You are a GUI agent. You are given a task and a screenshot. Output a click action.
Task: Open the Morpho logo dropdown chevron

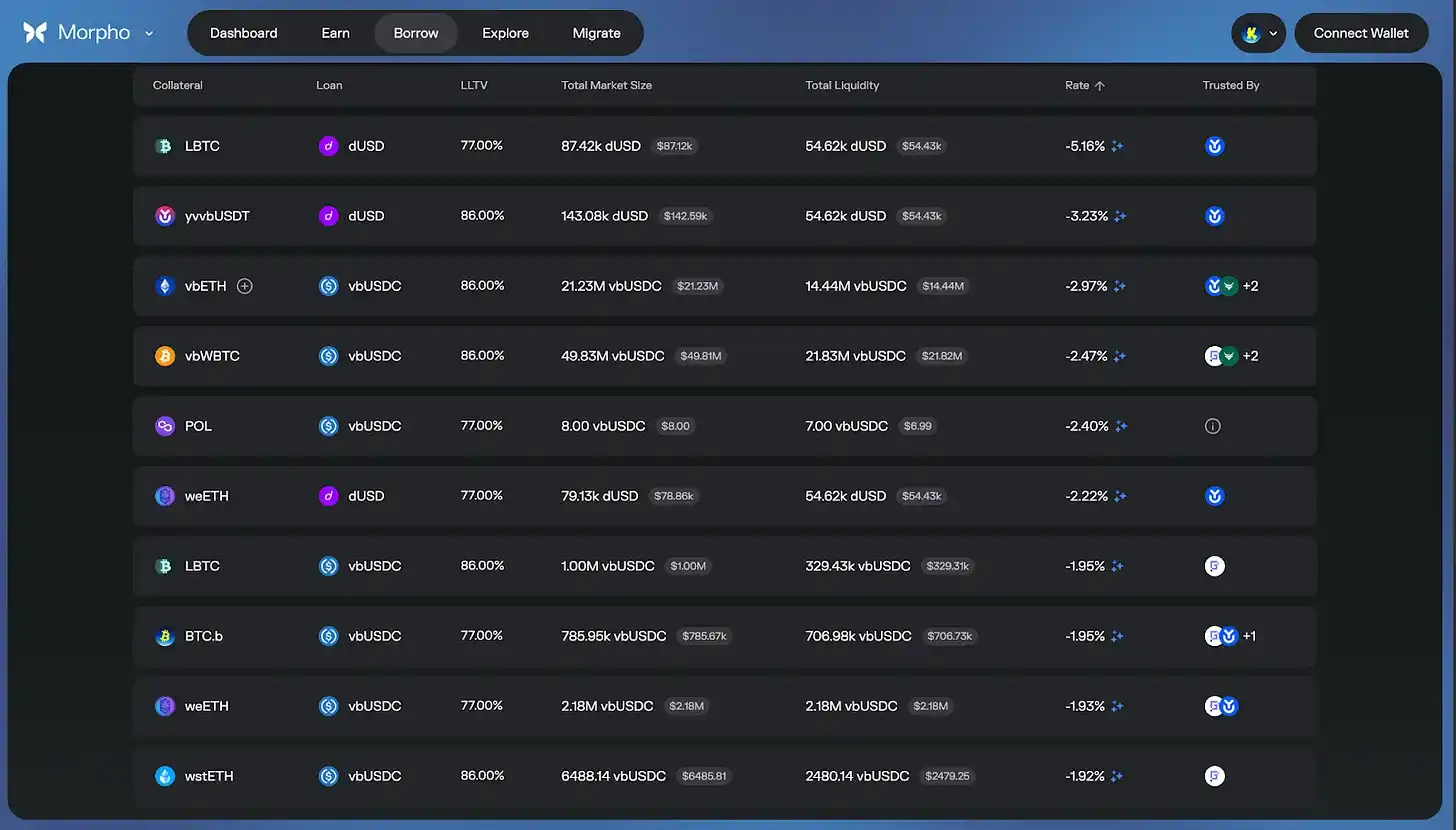point(149,33)
